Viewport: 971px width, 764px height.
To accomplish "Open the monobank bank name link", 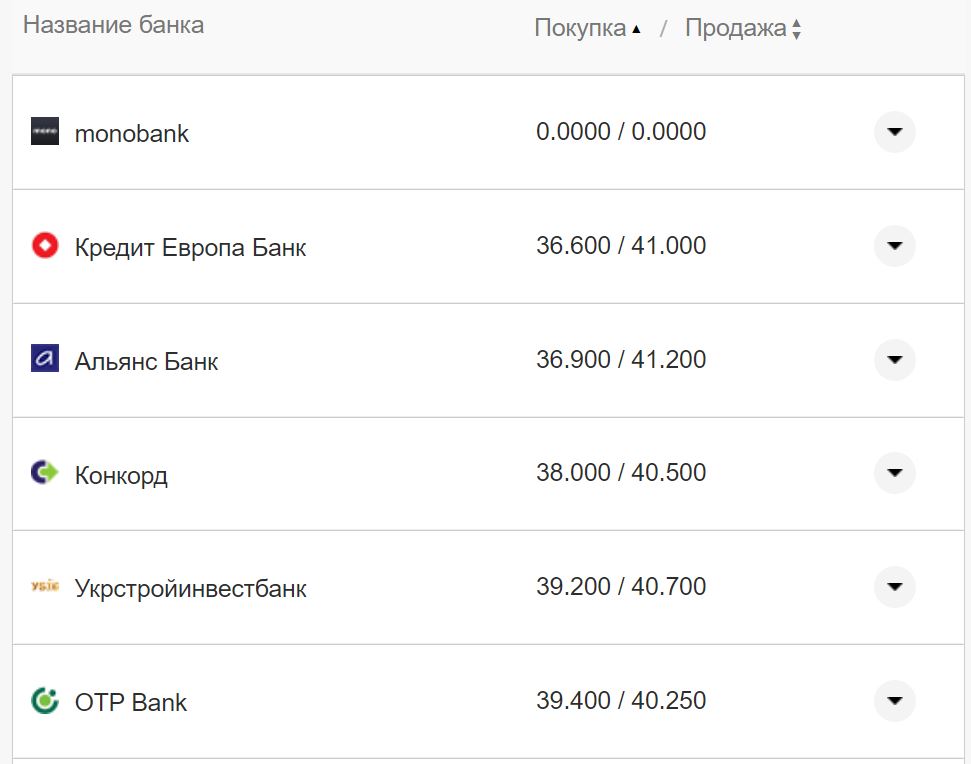I will tap(130, 133).
